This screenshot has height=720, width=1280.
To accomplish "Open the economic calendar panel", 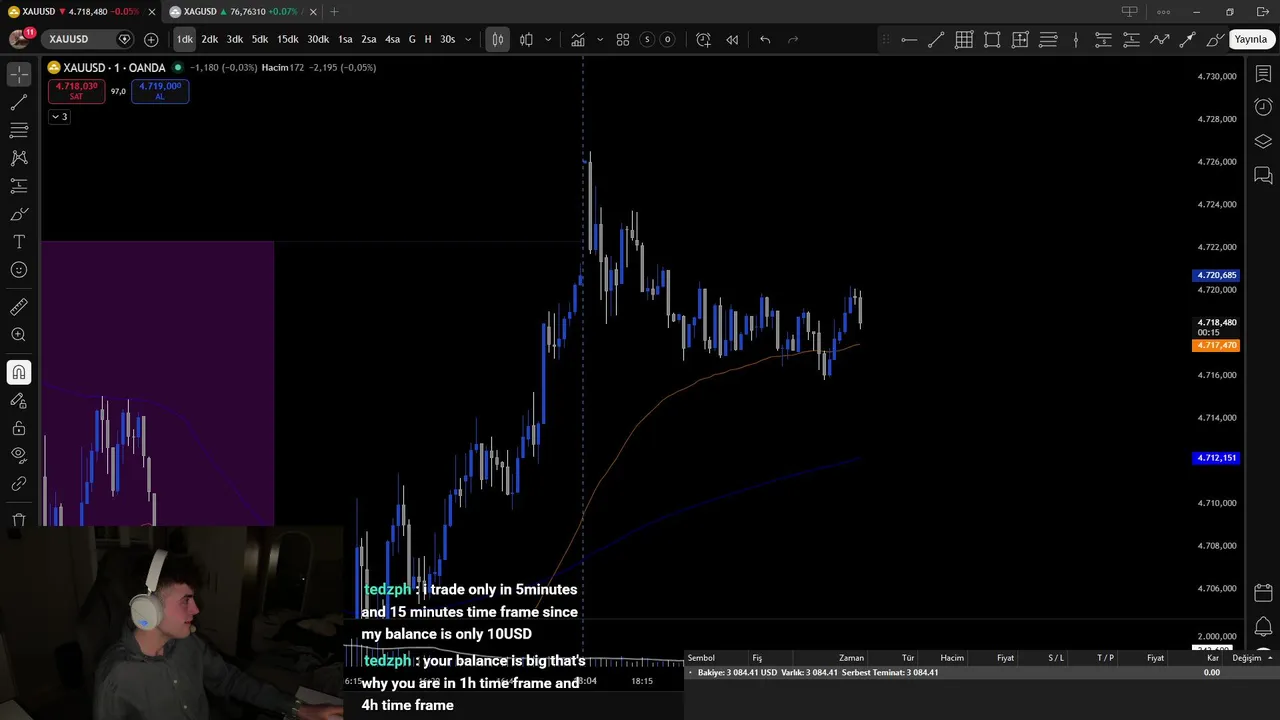I will [x=1263, y=592].
